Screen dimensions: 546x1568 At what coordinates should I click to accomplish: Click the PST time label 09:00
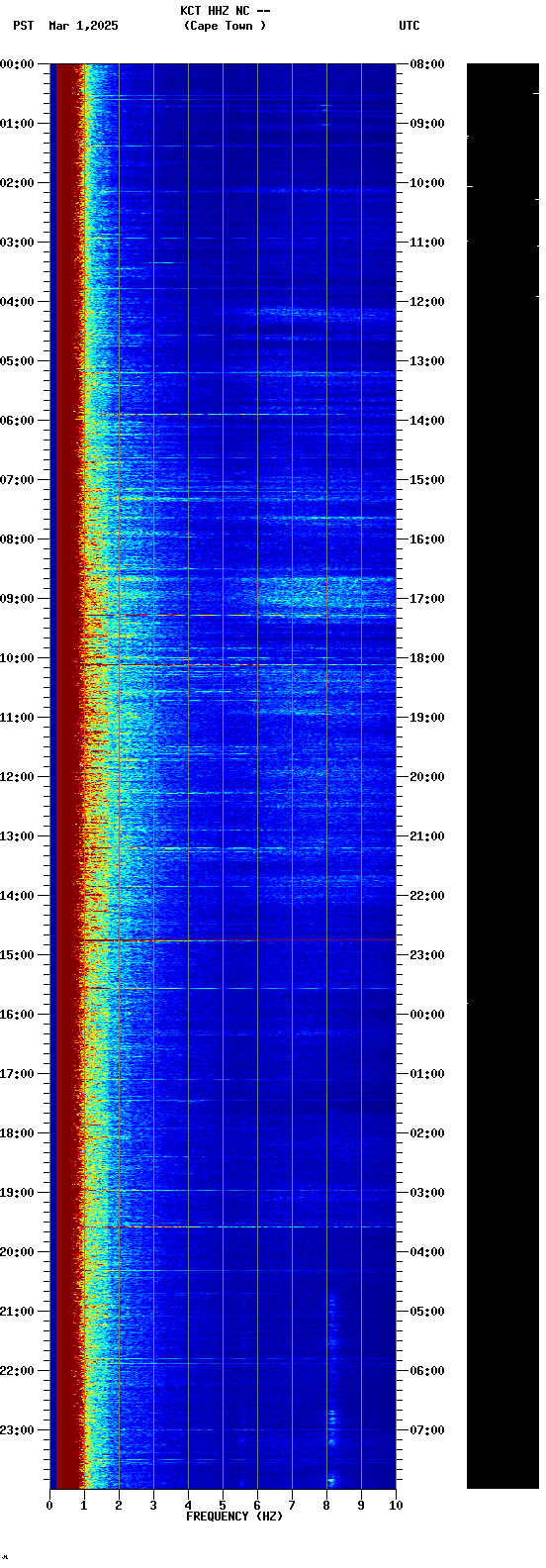17,599
